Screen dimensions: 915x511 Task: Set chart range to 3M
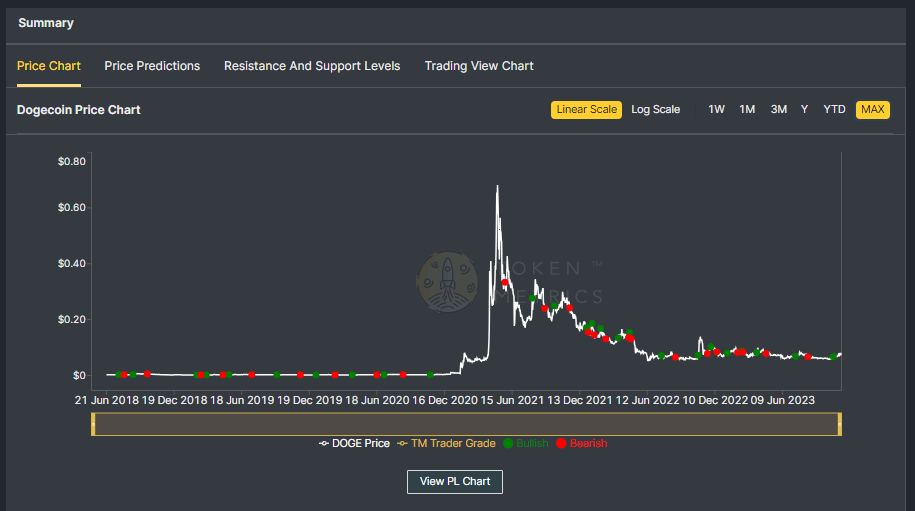[x=778, y=110]
